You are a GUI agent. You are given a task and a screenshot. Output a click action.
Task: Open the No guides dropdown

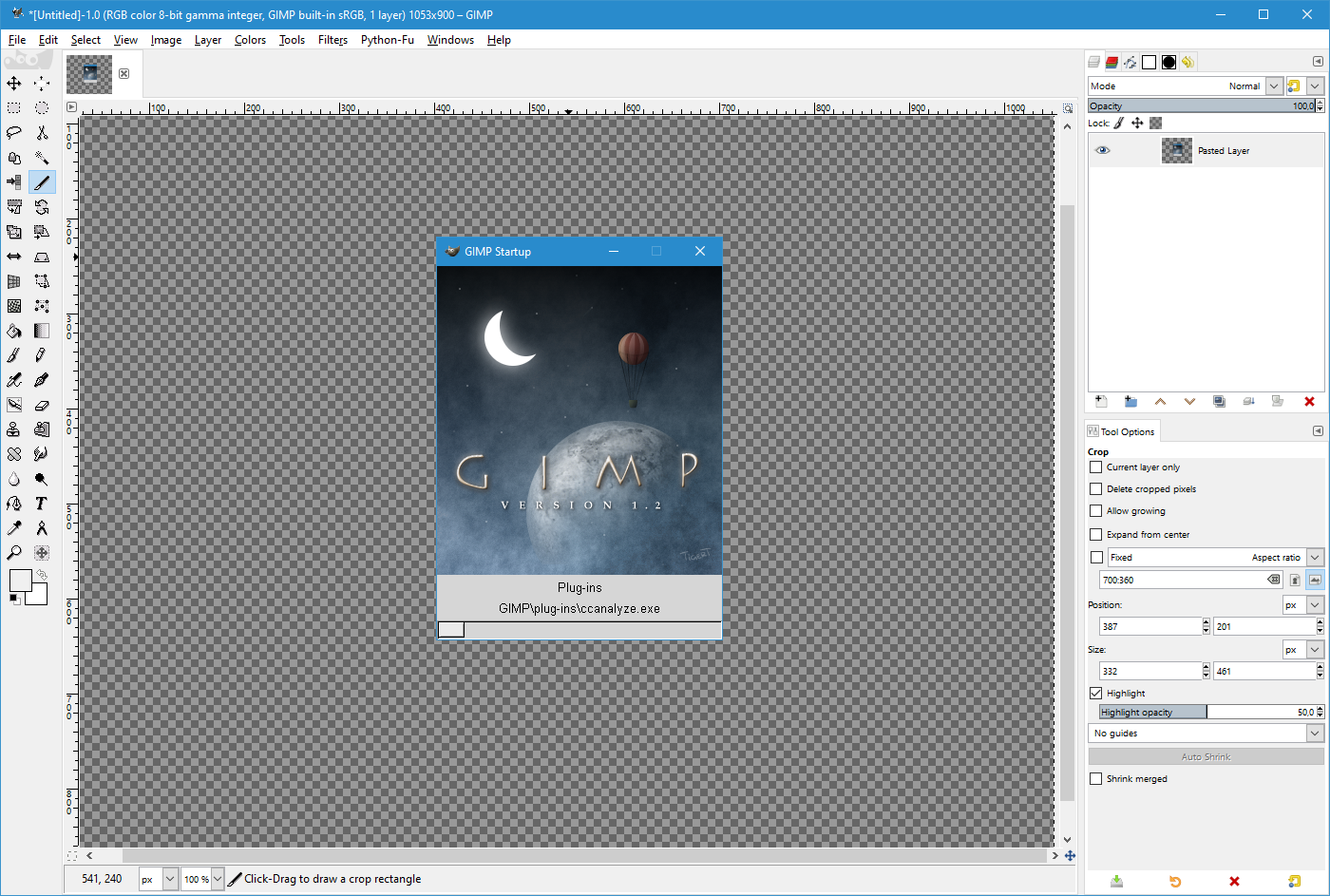(x=1206, y=734)
